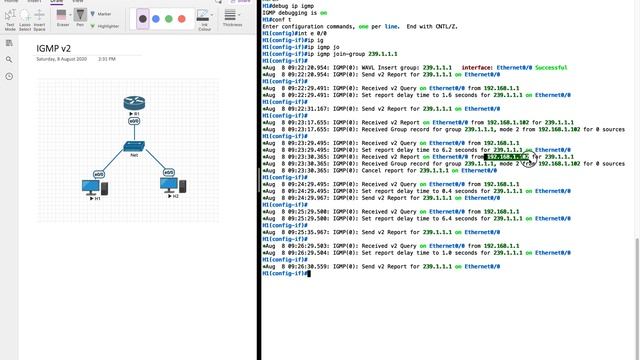This screenshot has width=640, height=360.
Task: Click the page date Saturday, 8 August 2020
Action: [x=62, y=59]
